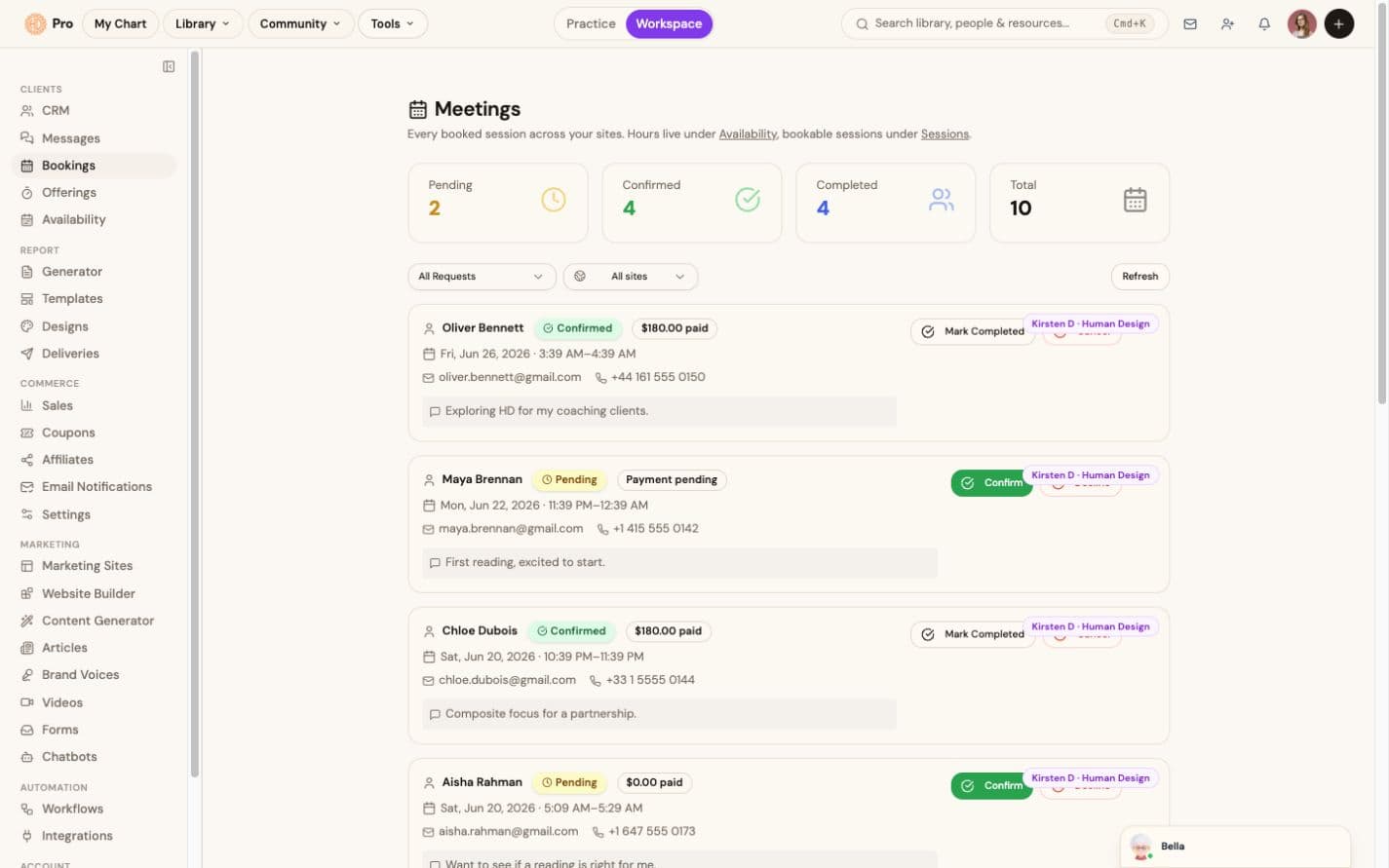Click the Pro logo icon
Screen dimensions: 1389x868
click(35, 23)
